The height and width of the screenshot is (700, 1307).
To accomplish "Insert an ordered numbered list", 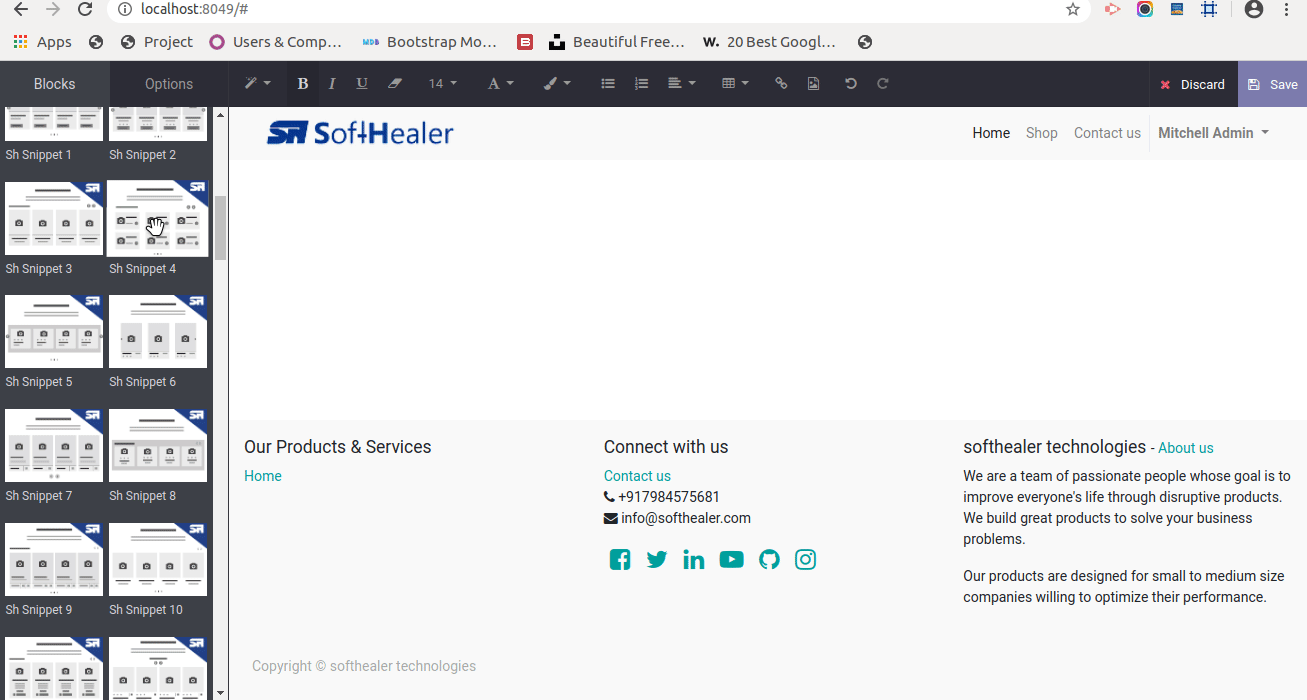I will pyautogui.click(x=642, y=84).
